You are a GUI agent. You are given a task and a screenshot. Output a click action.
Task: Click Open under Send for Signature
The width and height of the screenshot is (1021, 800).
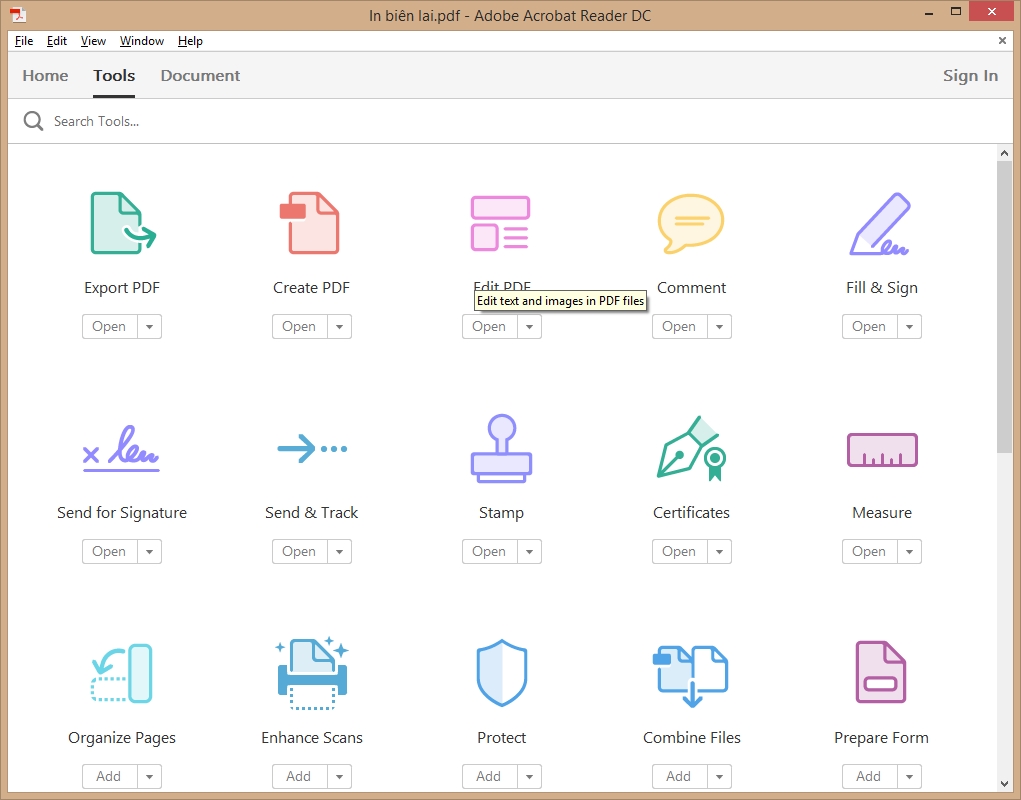pyautogui.click(x=109, y=552)
